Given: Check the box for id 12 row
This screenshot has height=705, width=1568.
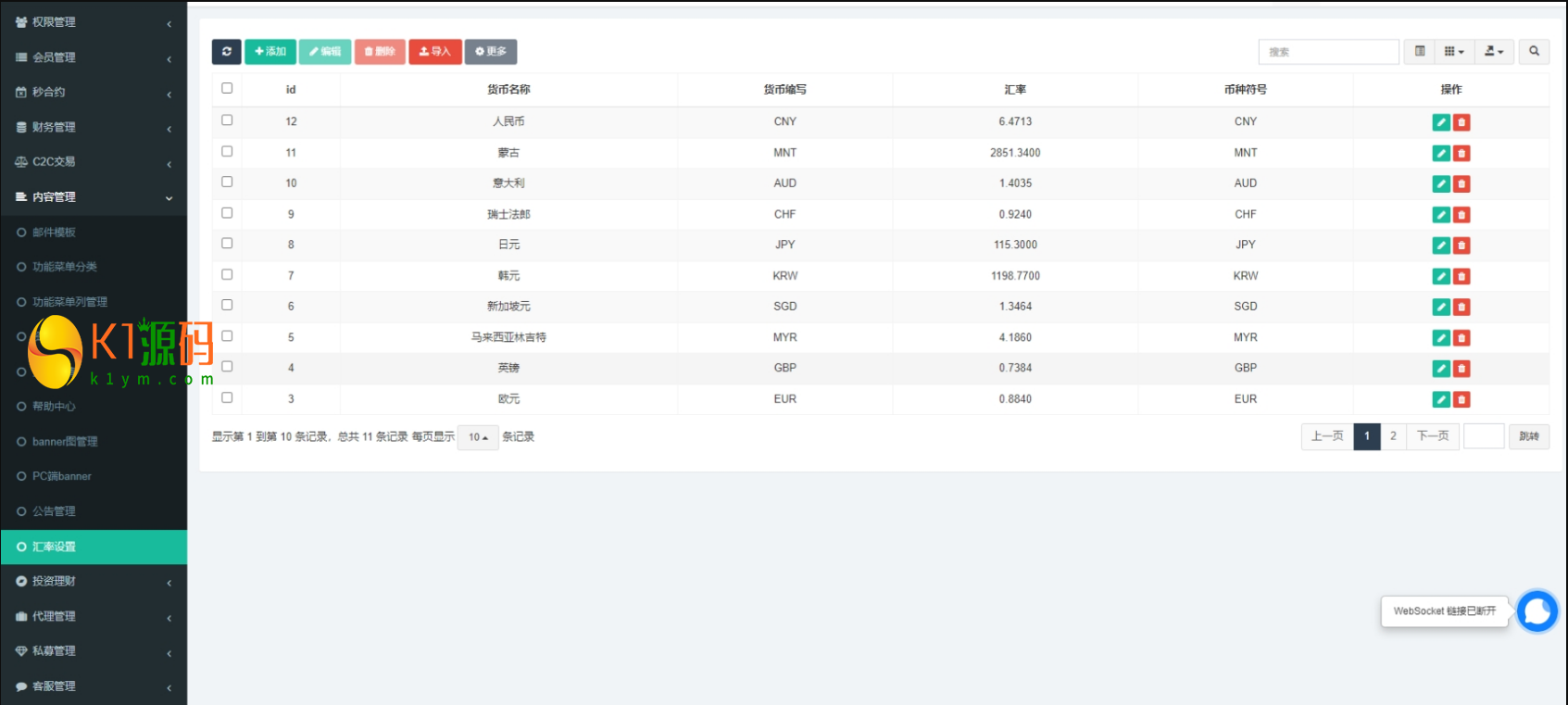Looking at the screenshot, I should (227, 120).
